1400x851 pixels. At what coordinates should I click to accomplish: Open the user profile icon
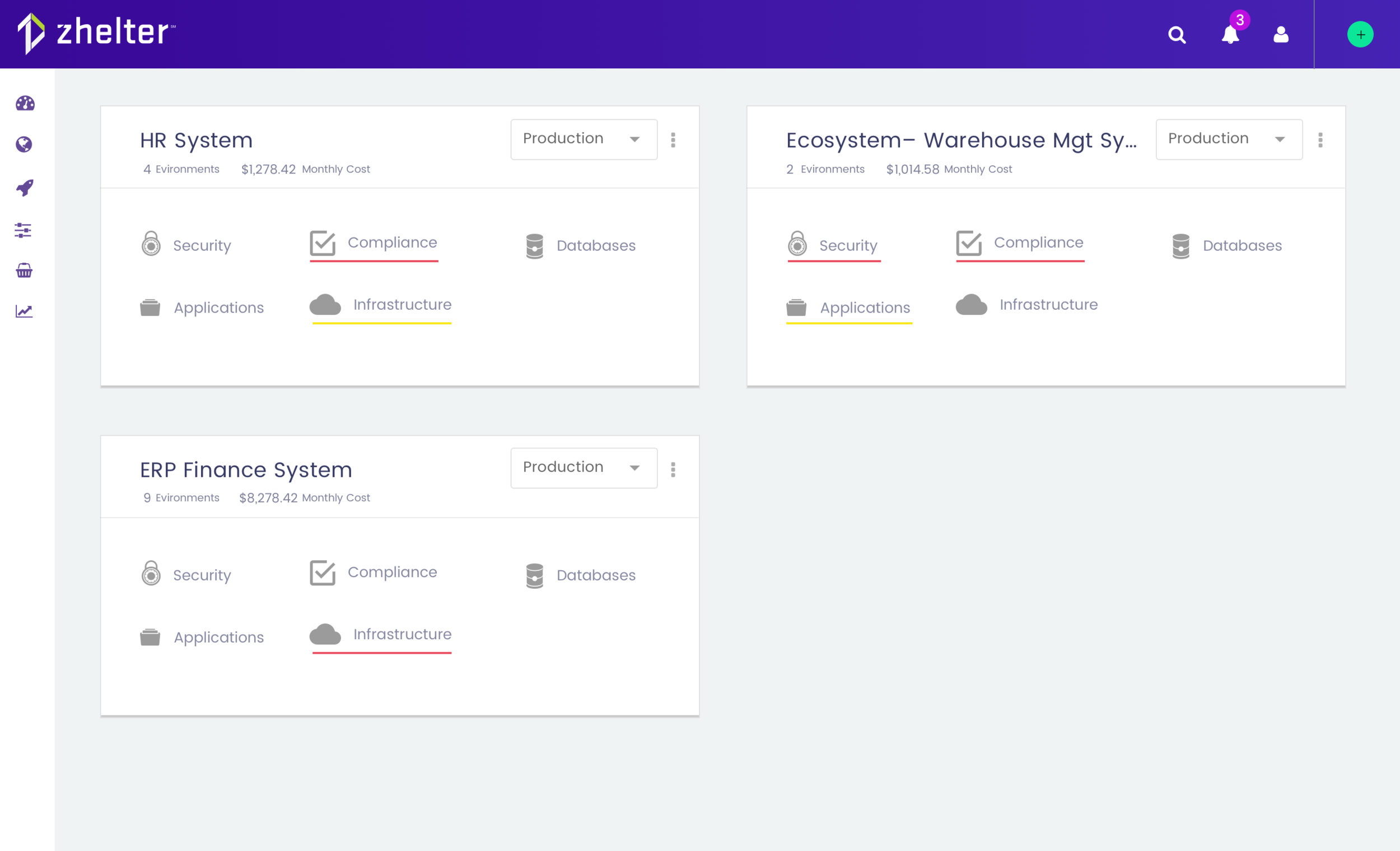[1281, 35]
